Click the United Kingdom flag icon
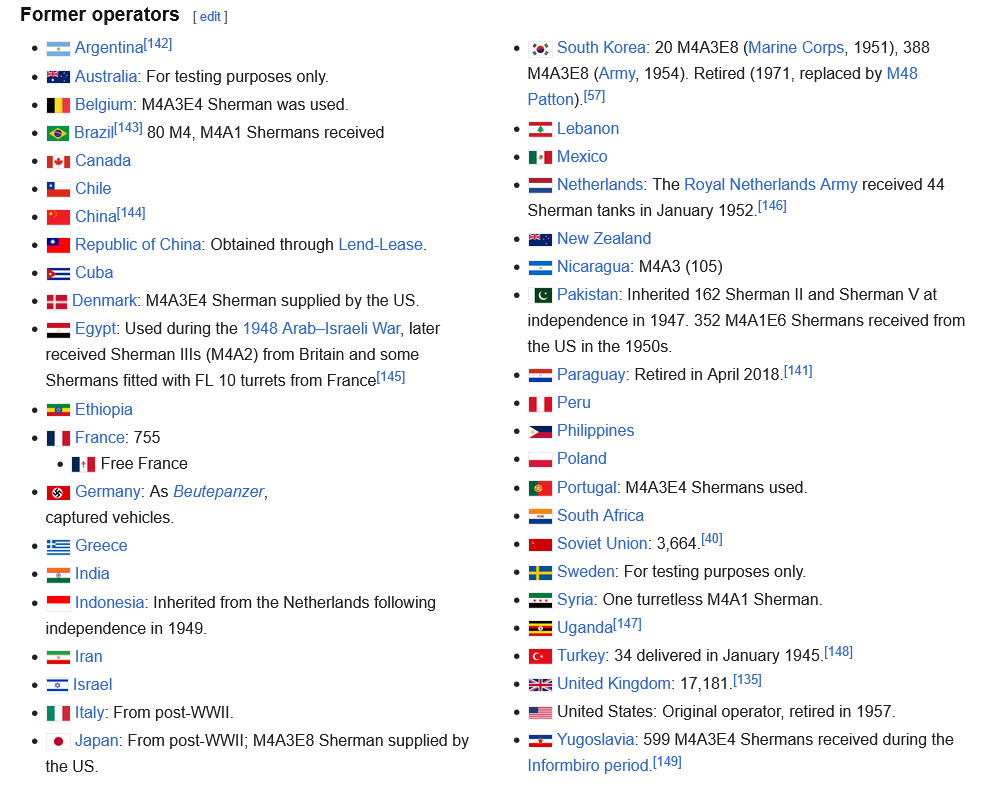The width and height of the screenshot is (996, 789). (540, 684)
